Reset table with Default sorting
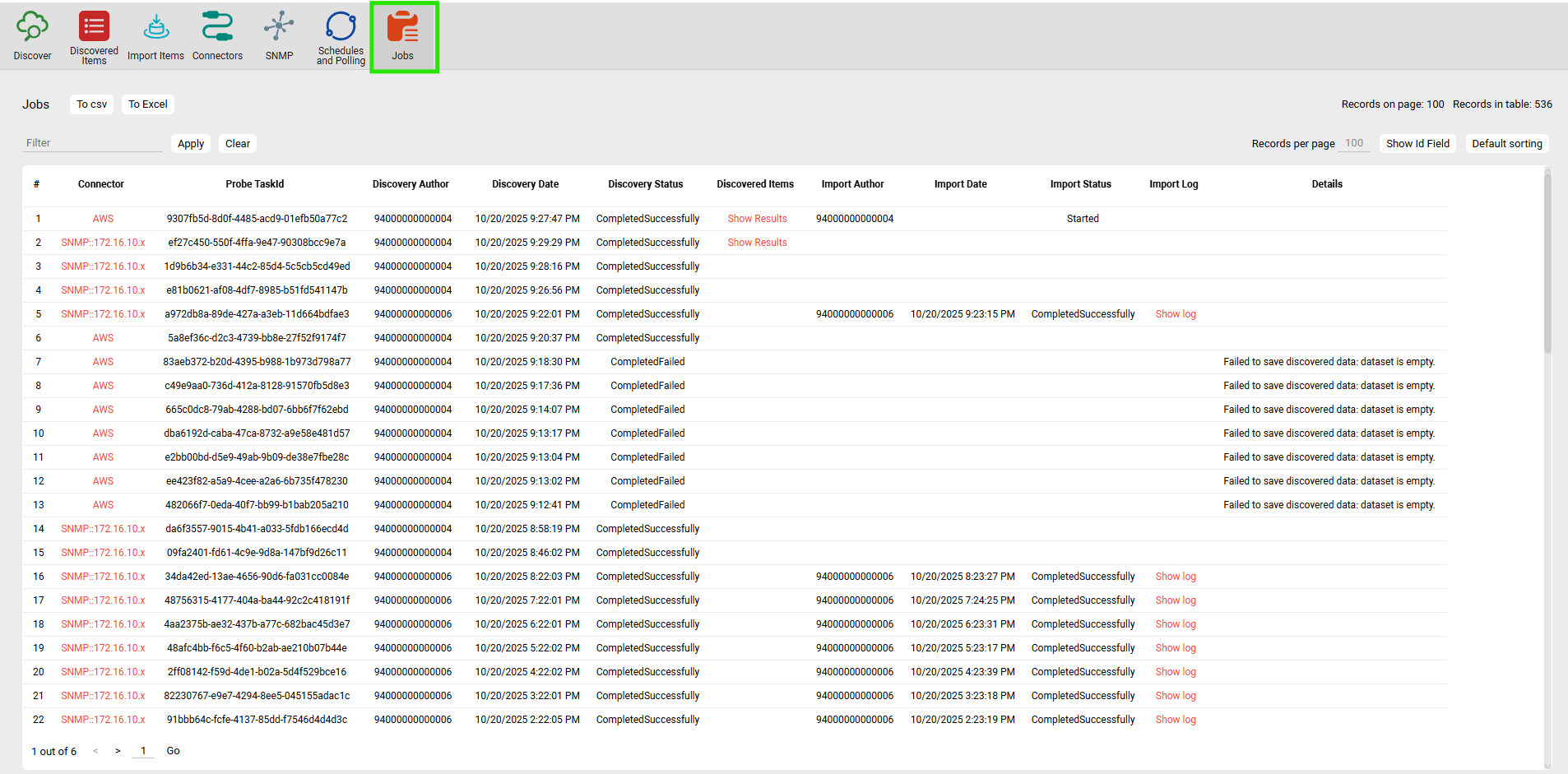The height and width of the screenshot is (774, 1568). point(1506,144)
